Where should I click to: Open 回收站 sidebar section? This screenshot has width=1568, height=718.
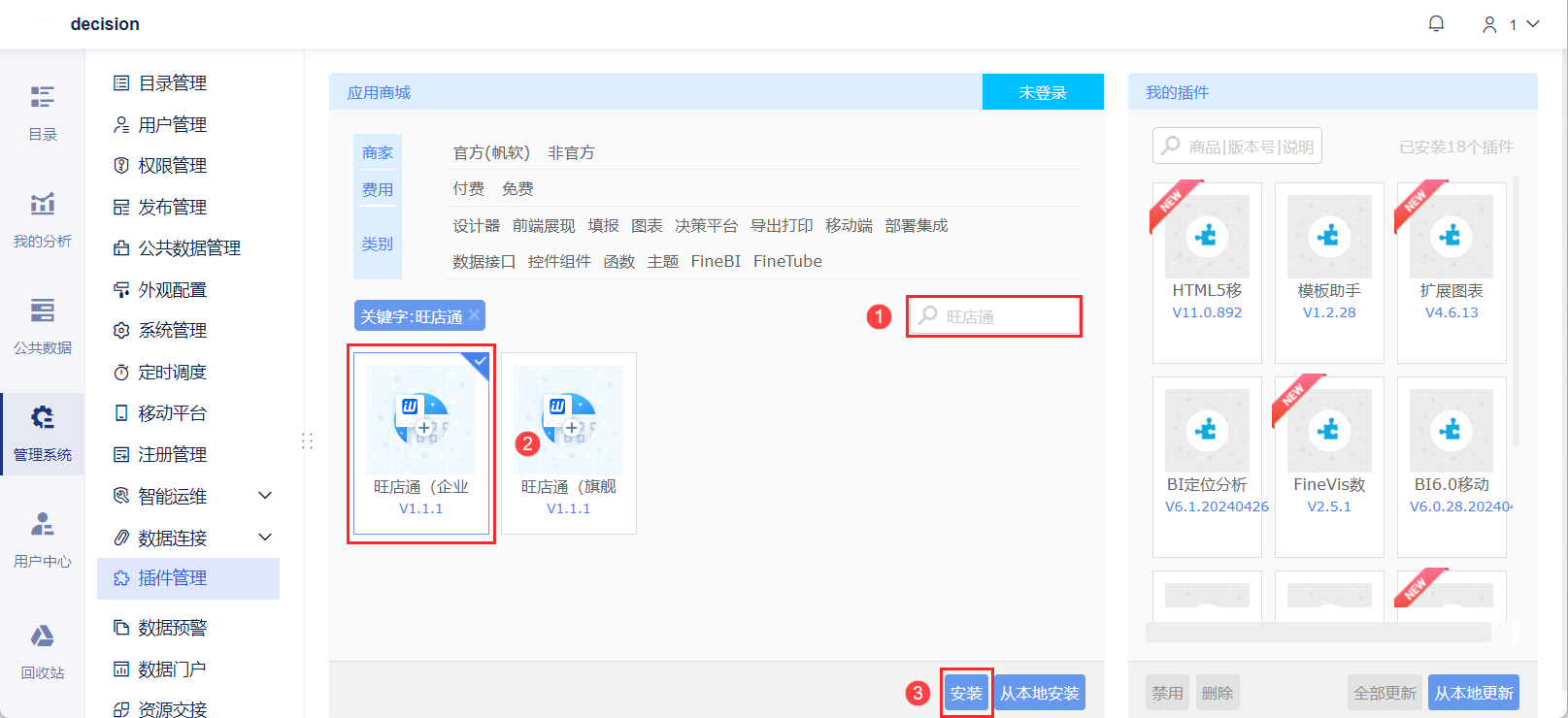(x=43, y=652)
